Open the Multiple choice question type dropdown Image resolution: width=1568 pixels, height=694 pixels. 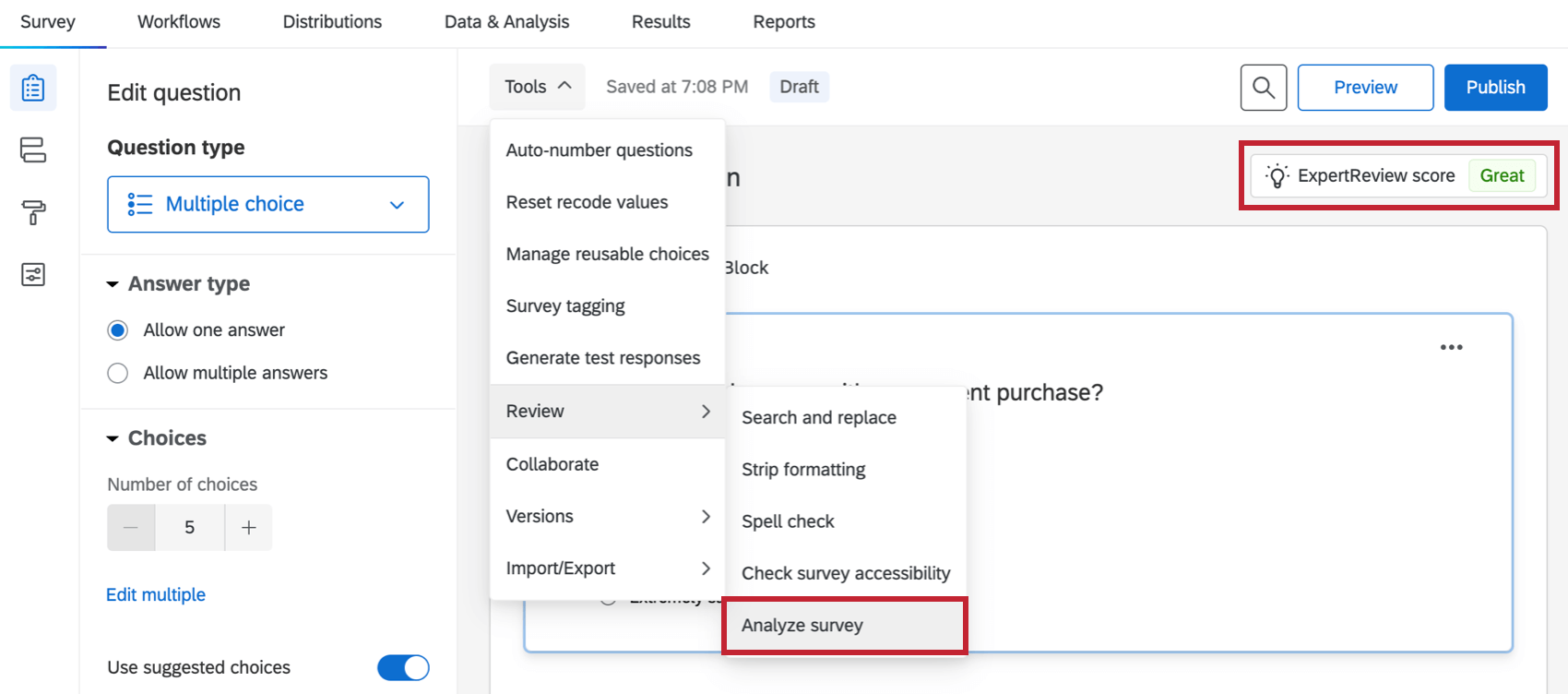coord(267,204)
